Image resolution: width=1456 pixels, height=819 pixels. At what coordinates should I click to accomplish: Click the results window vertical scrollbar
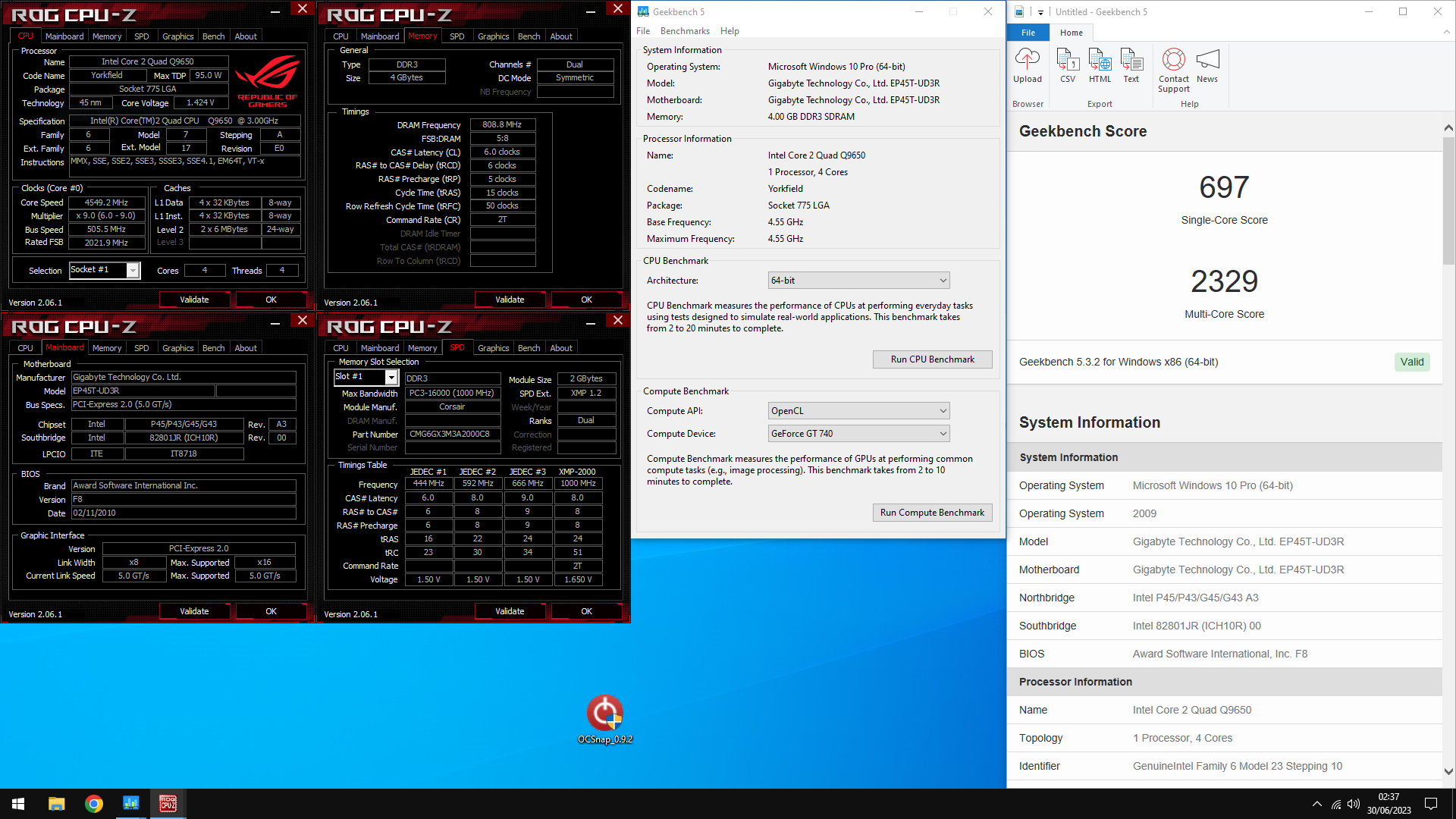click(1448, 201)
